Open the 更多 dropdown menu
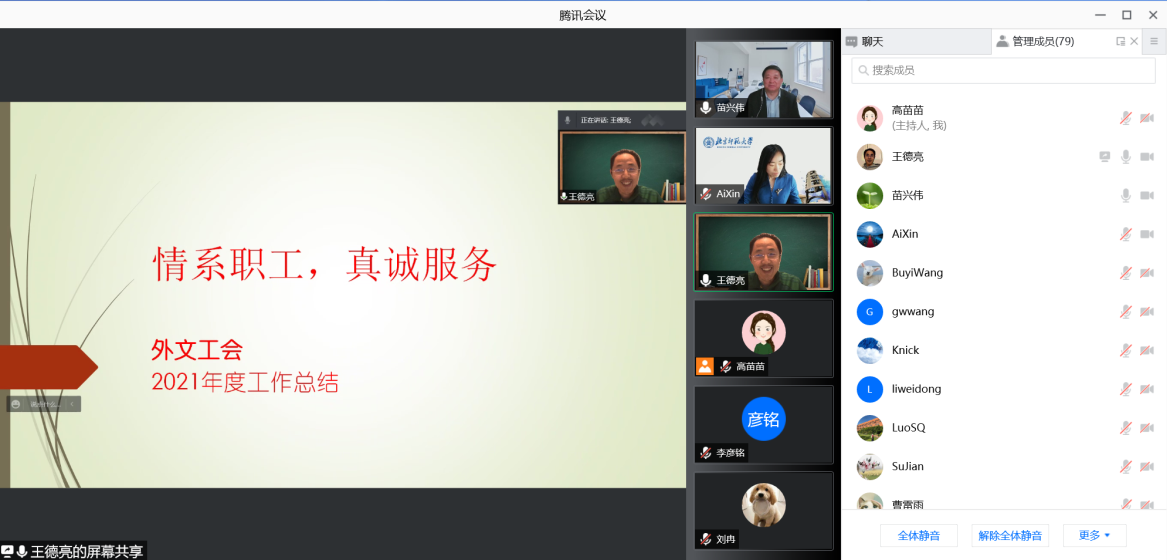The height and width of the screenshot is (560, 1167). (x=1094, y=536)
